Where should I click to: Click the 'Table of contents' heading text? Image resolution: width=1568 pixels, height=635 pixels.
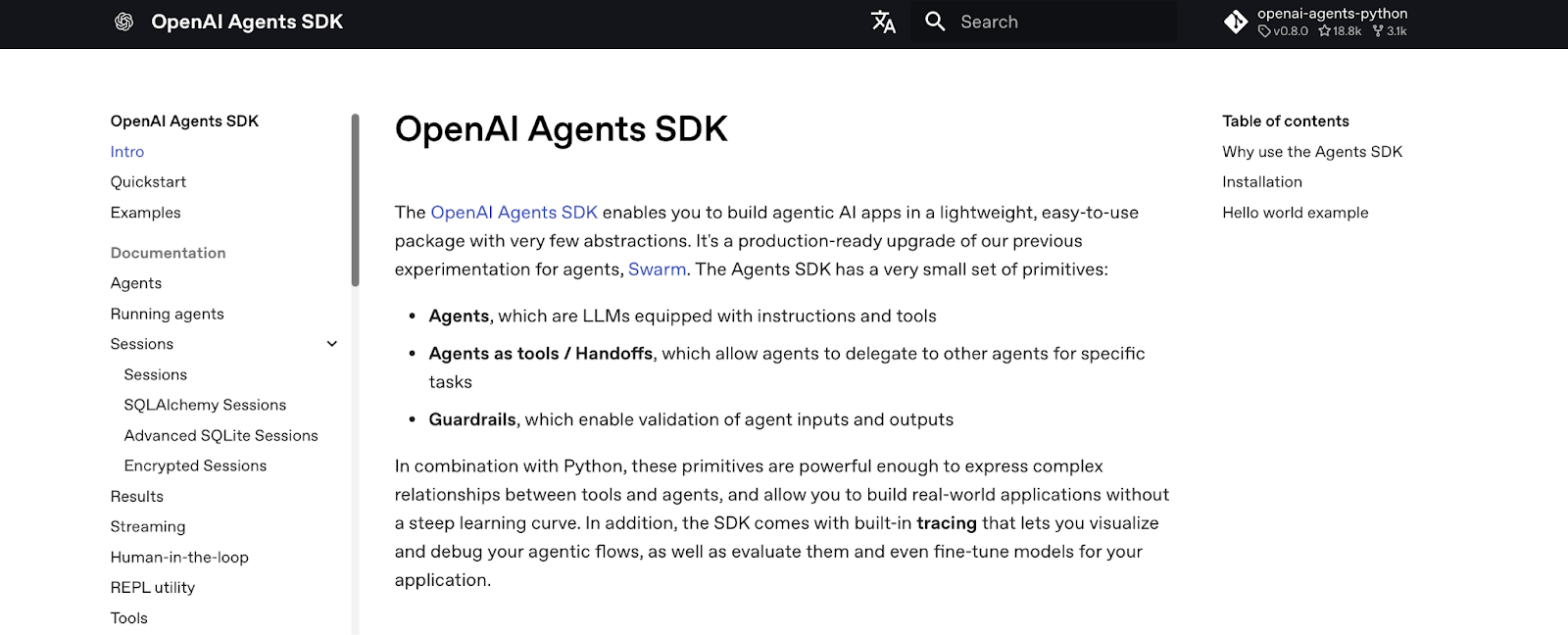click(x=1286, y=122)
